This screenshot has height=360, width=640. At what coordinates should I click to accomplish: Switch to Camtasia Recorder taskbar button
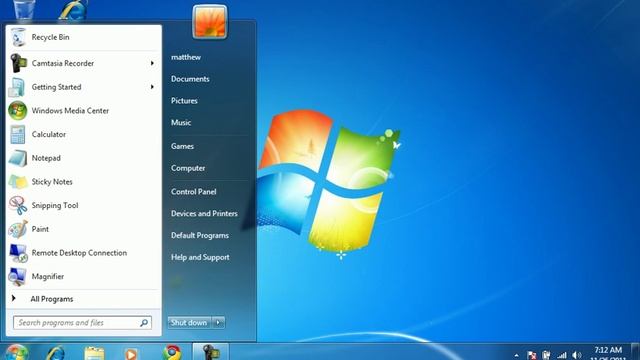pos(211,352)
